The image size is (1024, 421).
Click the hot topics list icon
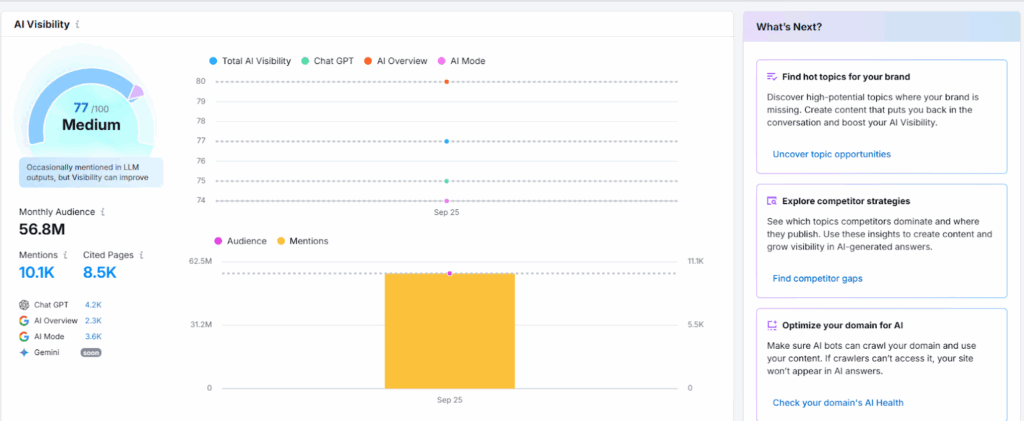(771, 77)
